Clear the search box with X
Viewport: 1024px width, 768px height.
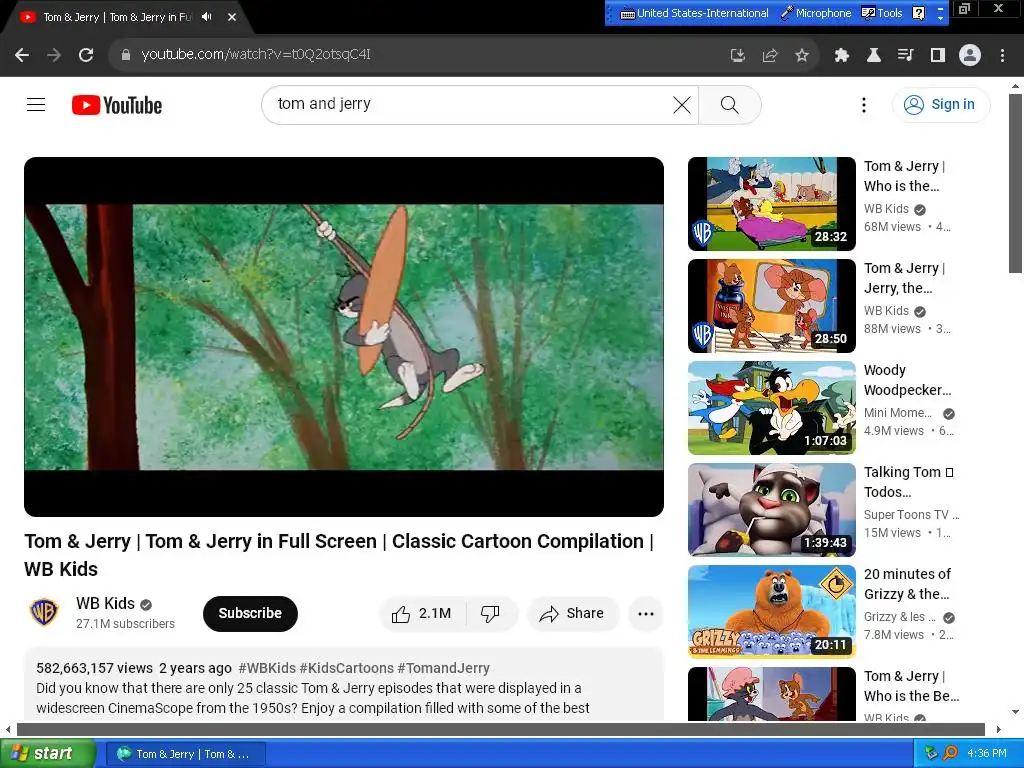pyautogui.click(x=681, y=104)
